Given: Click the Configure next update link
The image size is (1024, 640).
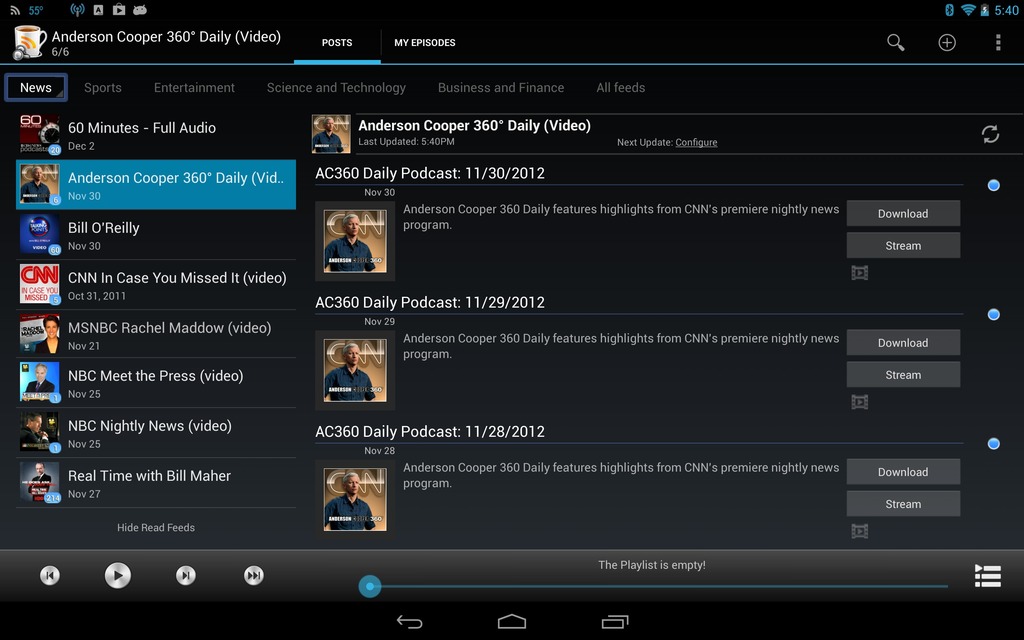Looking at the screenshot, I should click(696, 142).
